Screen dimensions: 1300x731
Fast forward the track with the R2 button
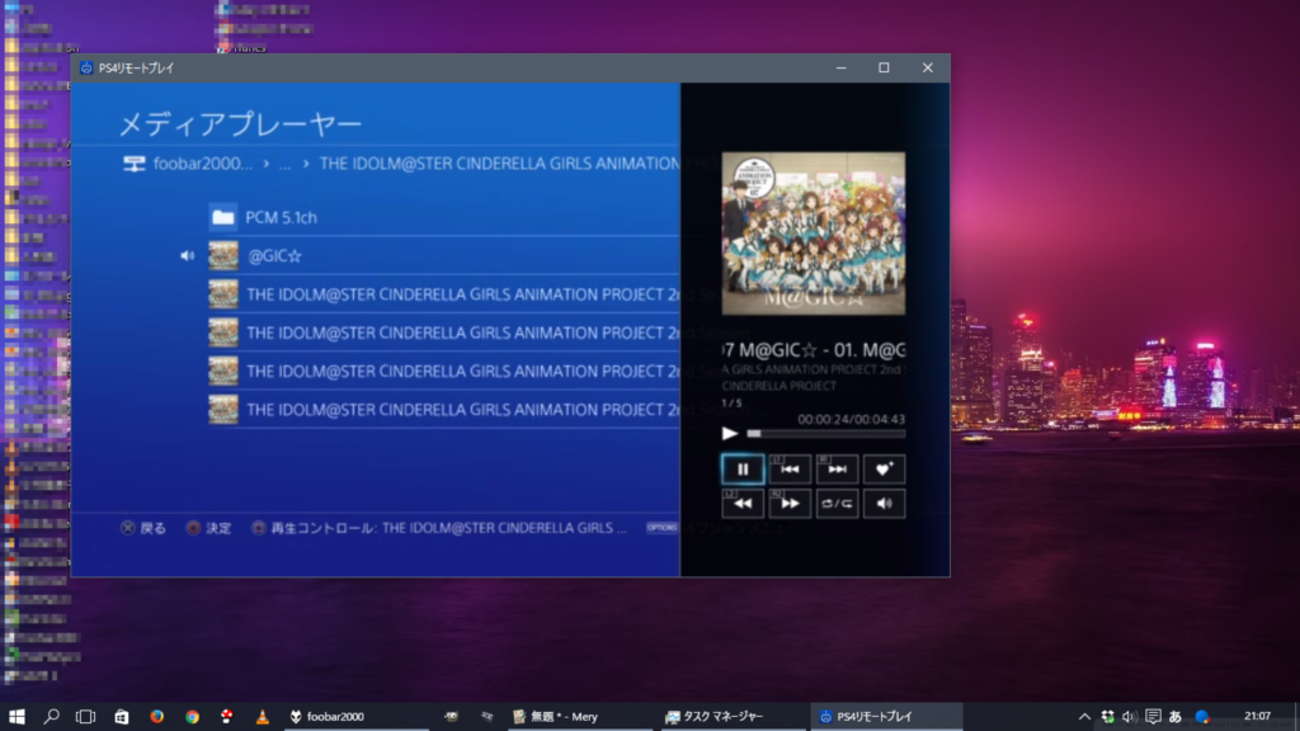789,503
